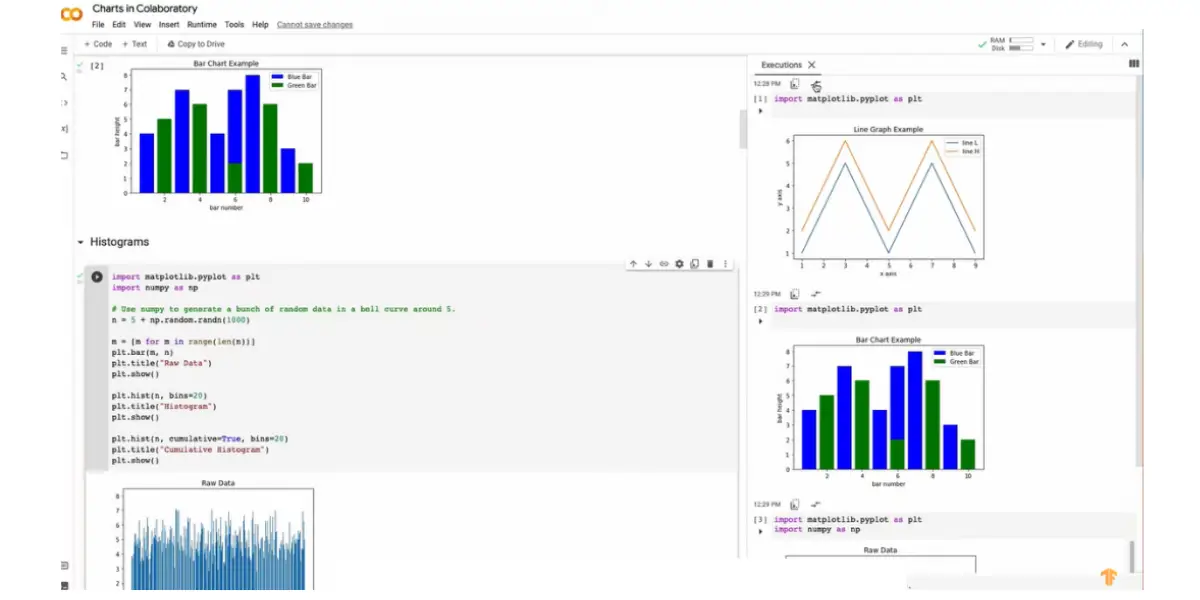Open more cell actions menu

(x=725, y=264)
